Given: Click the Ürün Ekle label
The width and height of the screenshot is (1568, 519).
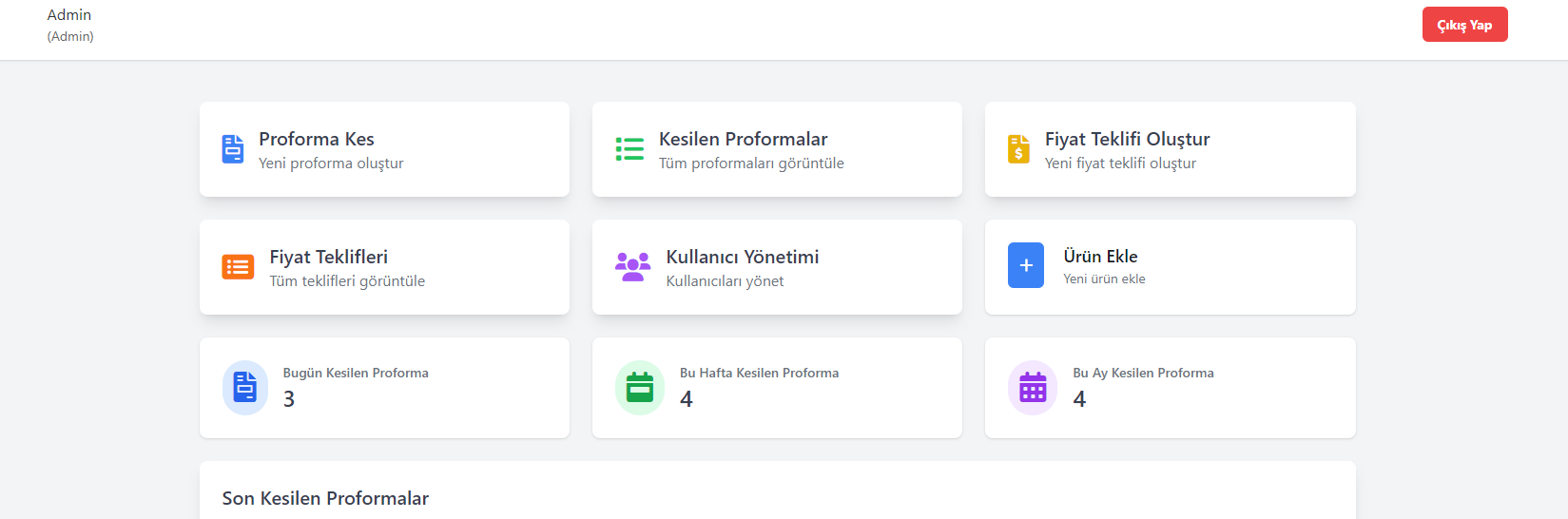Looking at the screenshot, I should pyautogui.click(x=1100, y=257).
